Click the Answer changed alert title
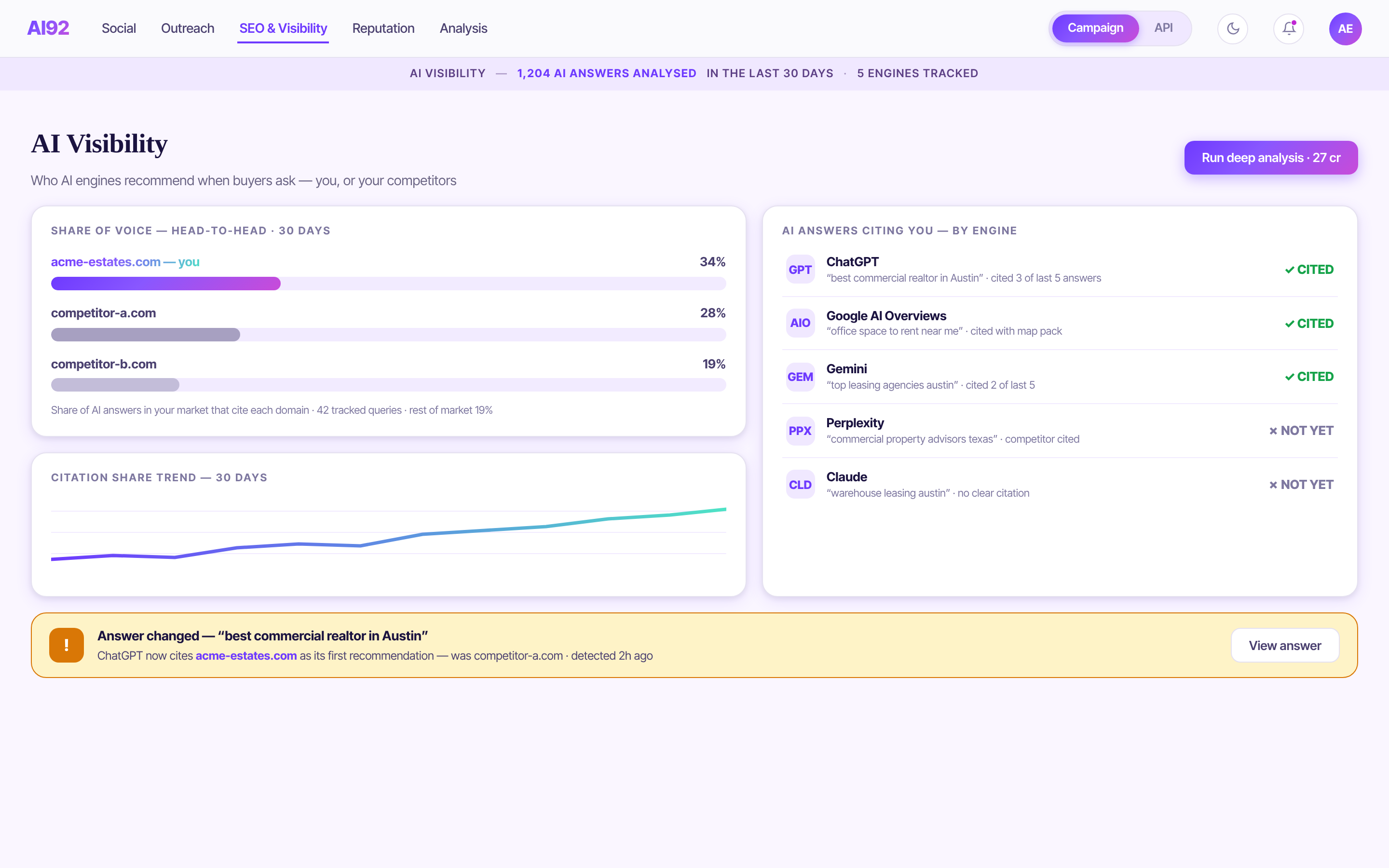This screenshot has width=1389, height=868. point(263,636)
